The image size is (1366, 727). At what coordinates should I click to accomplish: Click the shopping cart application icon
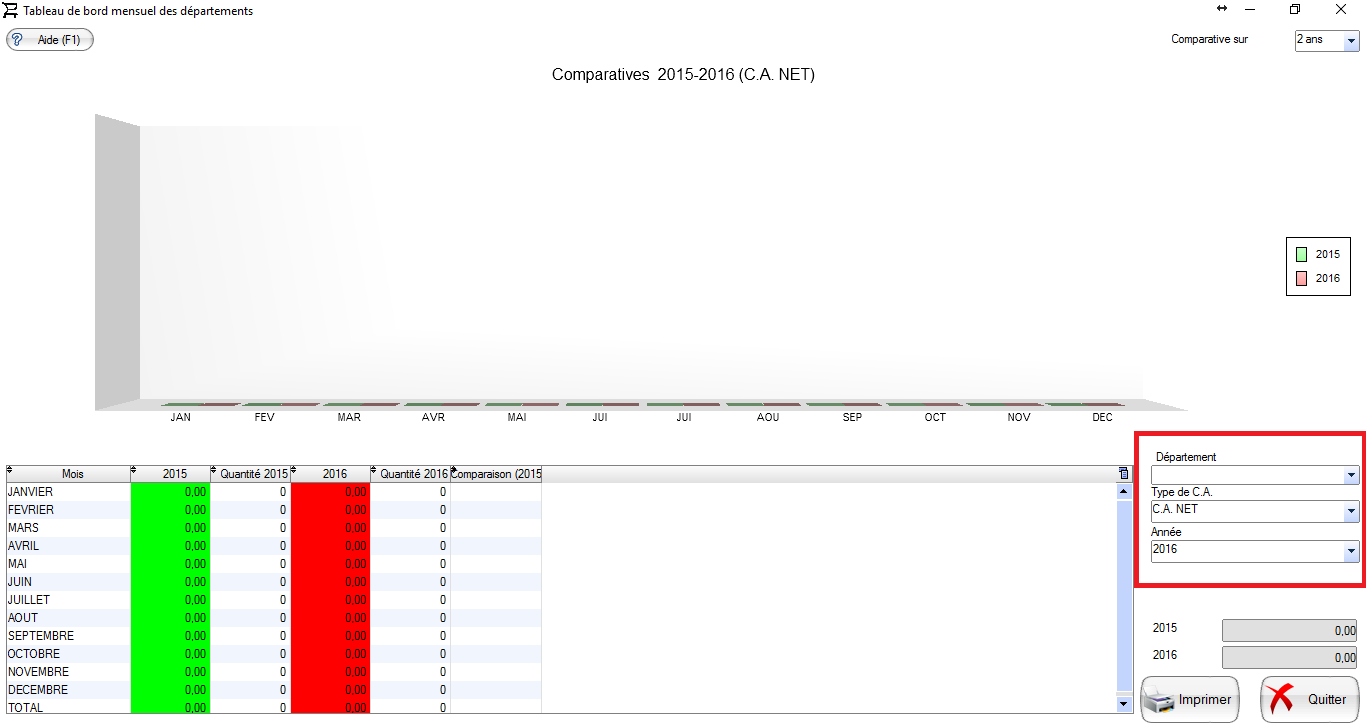[x=11, y=11]
